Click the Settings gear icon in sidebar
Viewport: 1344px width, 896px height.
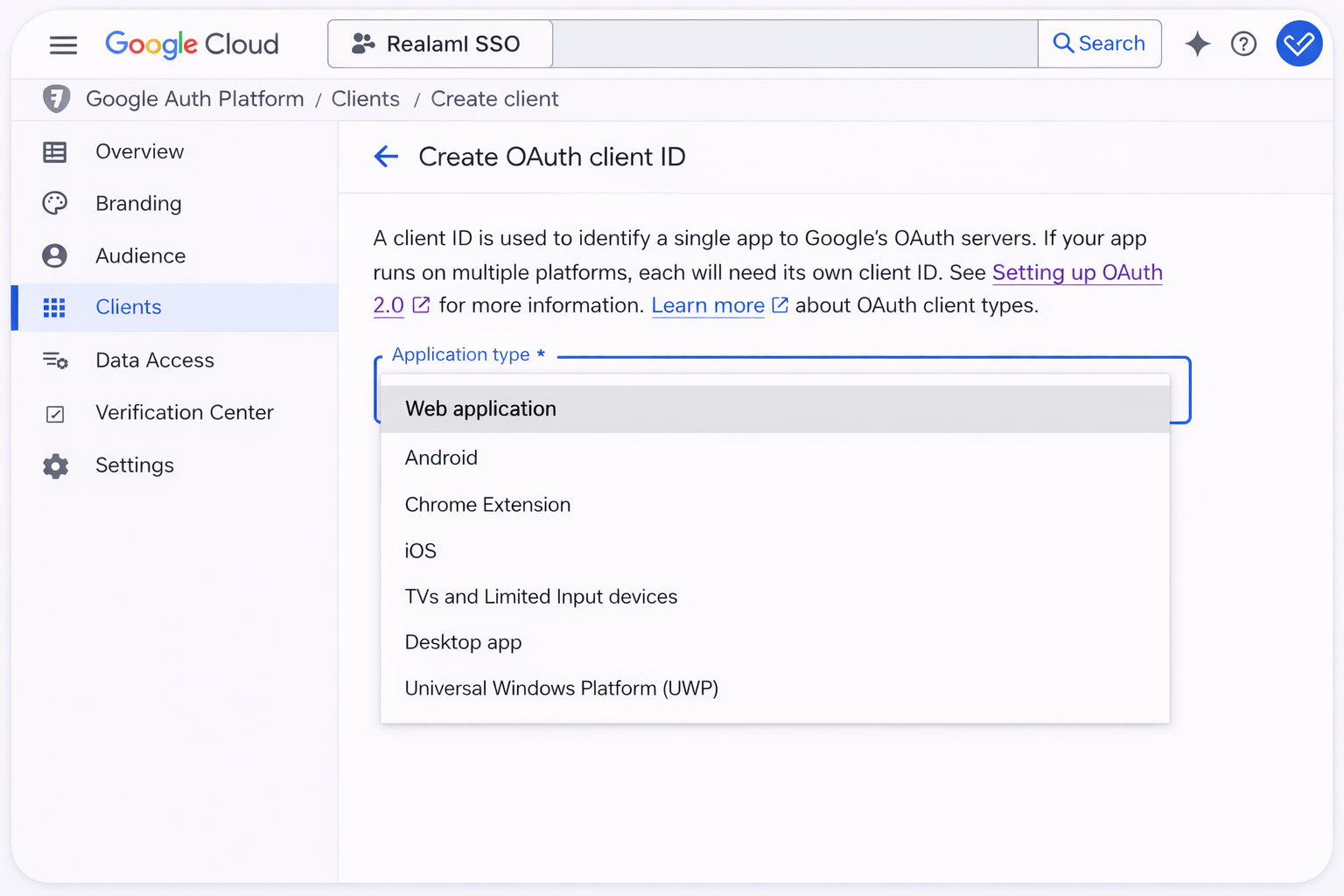[55, 465]
